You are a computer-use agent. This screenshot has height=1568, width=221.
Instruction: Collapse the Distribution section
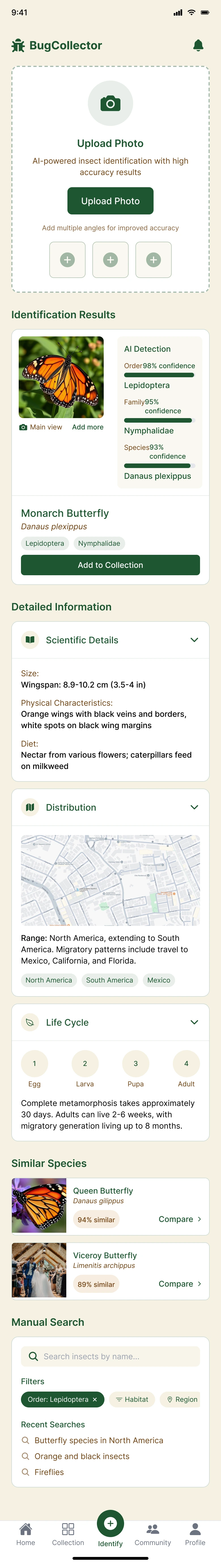point(194,807)
